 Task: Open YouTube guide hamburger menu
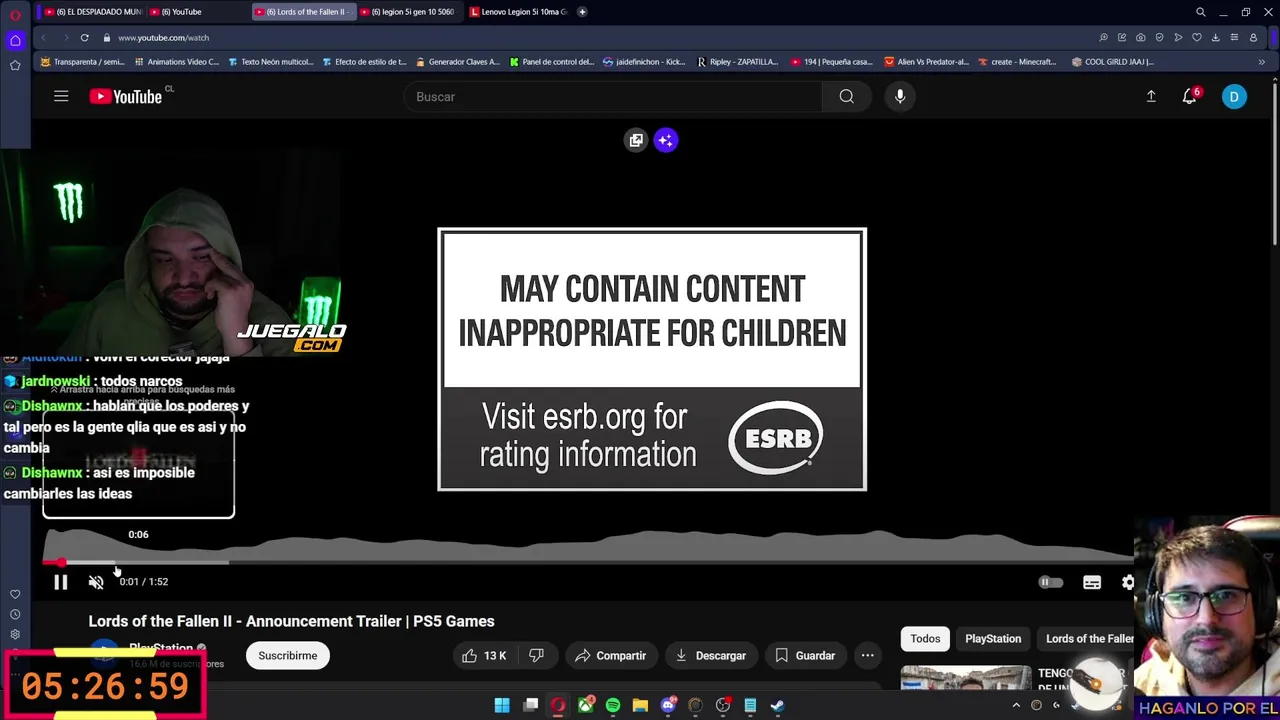(61, 97)
